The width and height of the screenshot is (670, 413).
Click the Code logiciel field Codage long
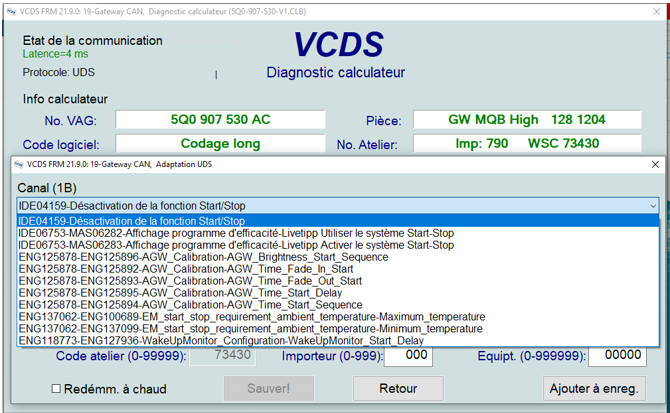[220, 144]
